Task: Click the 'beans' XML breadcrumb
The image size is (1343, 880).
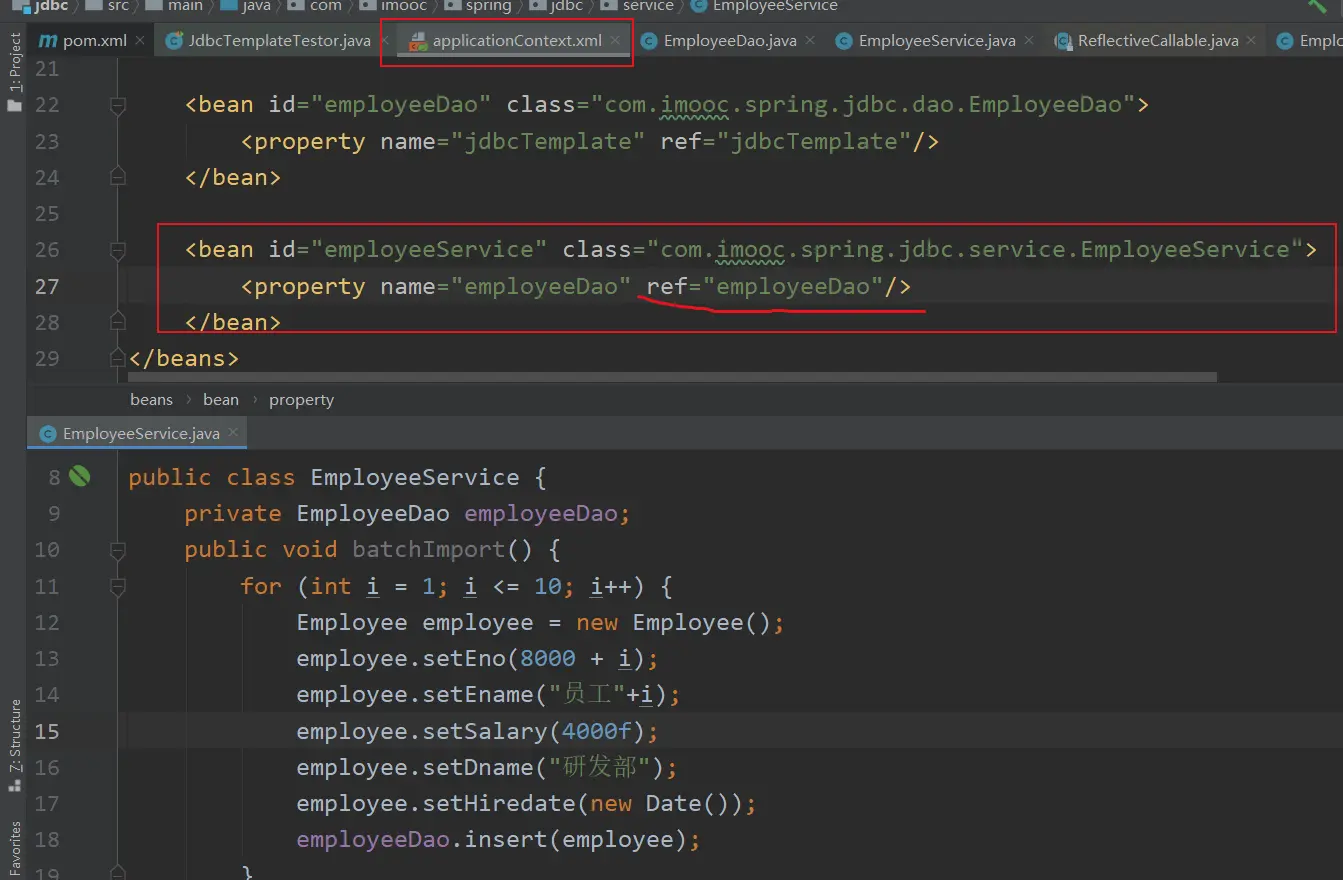Action: [x=151, y=400]
